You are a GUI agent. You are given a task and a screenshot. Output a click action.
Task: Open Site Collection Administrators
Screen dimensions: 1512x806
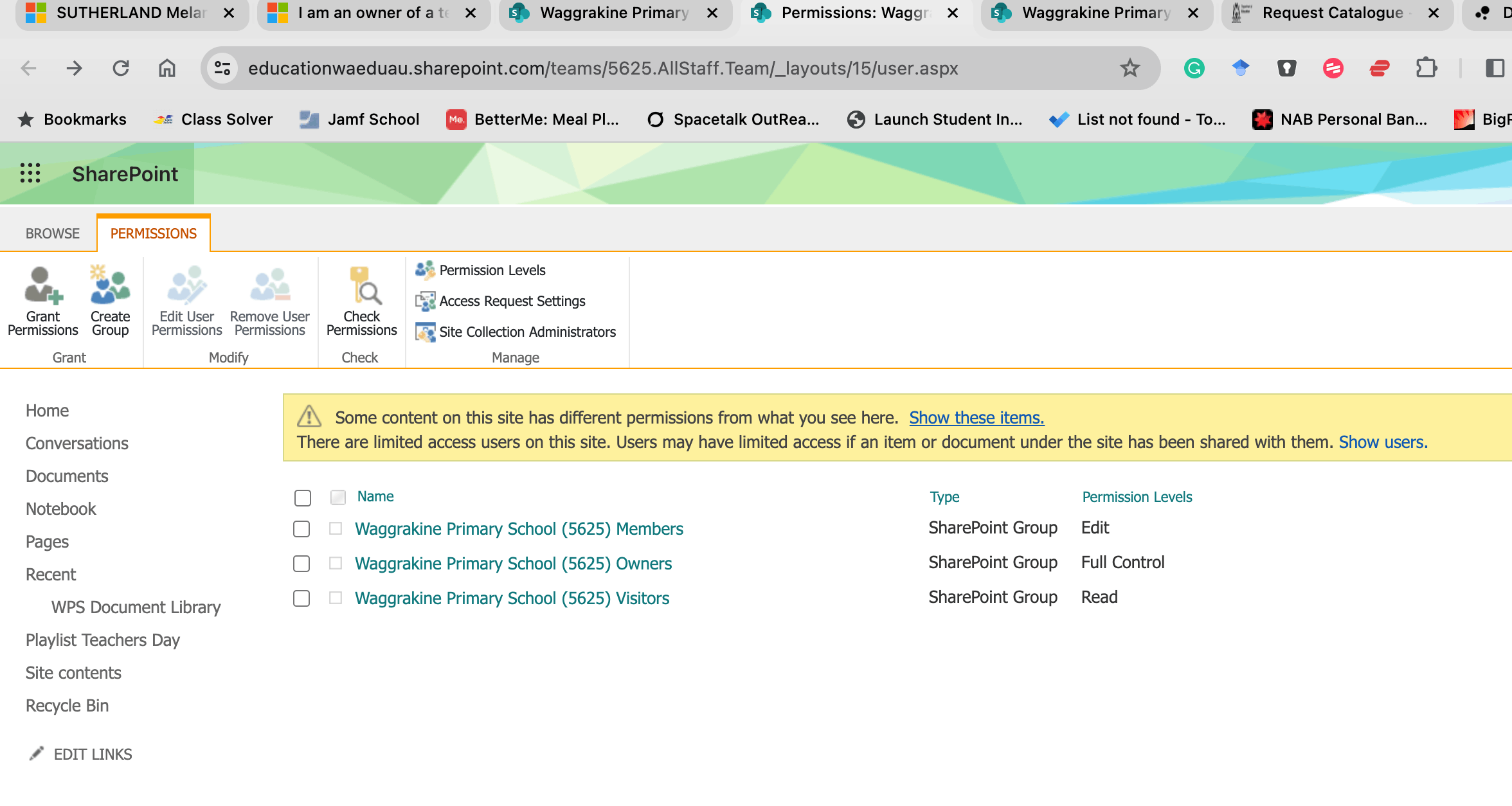[x=516, y=332]
